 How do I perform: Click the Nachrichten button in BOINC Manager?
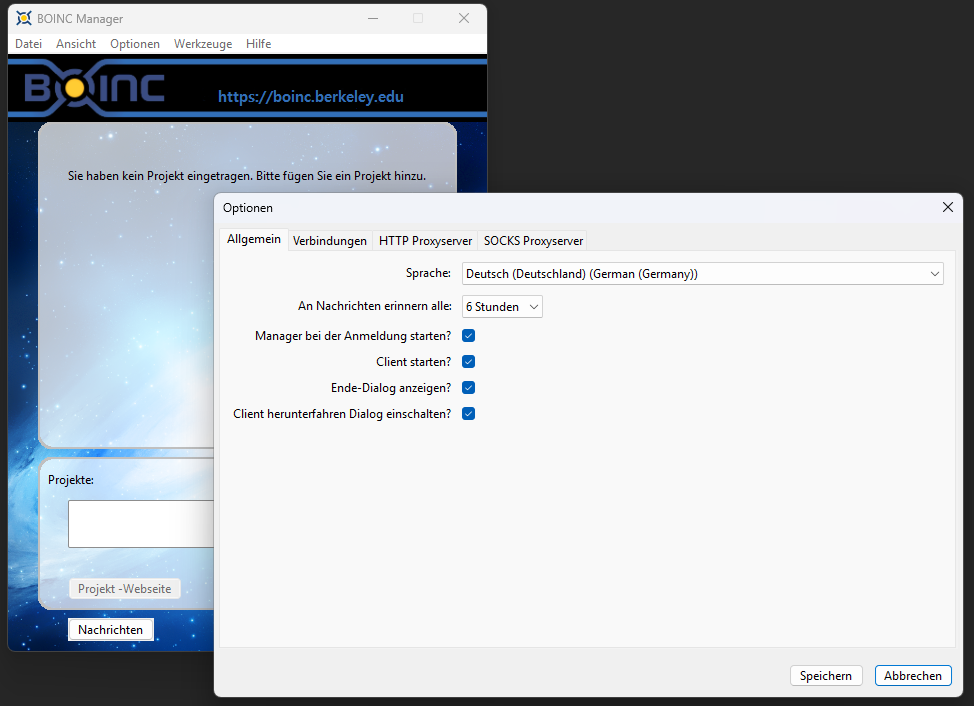pos(111,630)
